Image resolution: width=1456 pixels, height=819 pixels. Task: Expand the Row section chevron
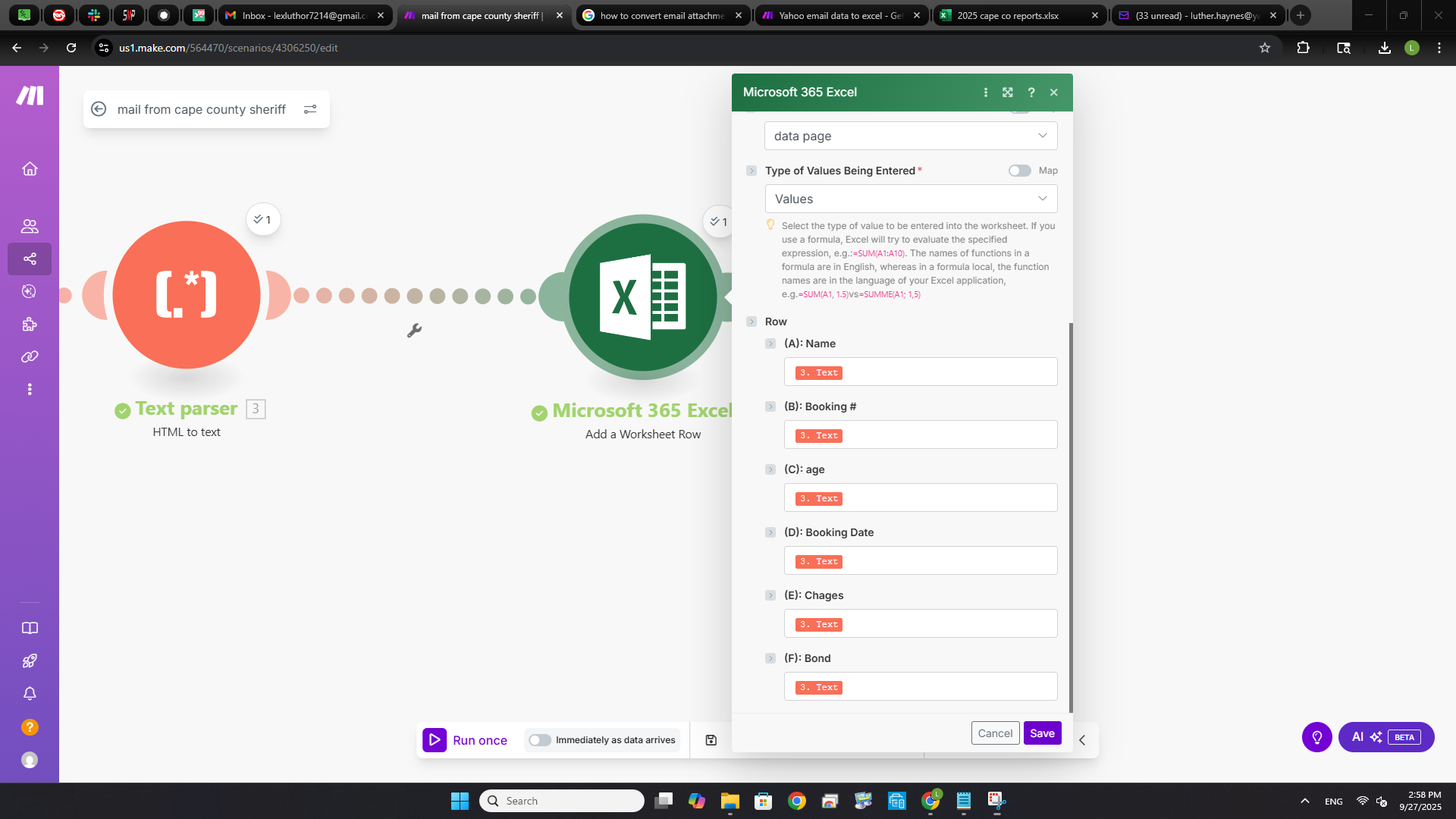pos(752,322)
